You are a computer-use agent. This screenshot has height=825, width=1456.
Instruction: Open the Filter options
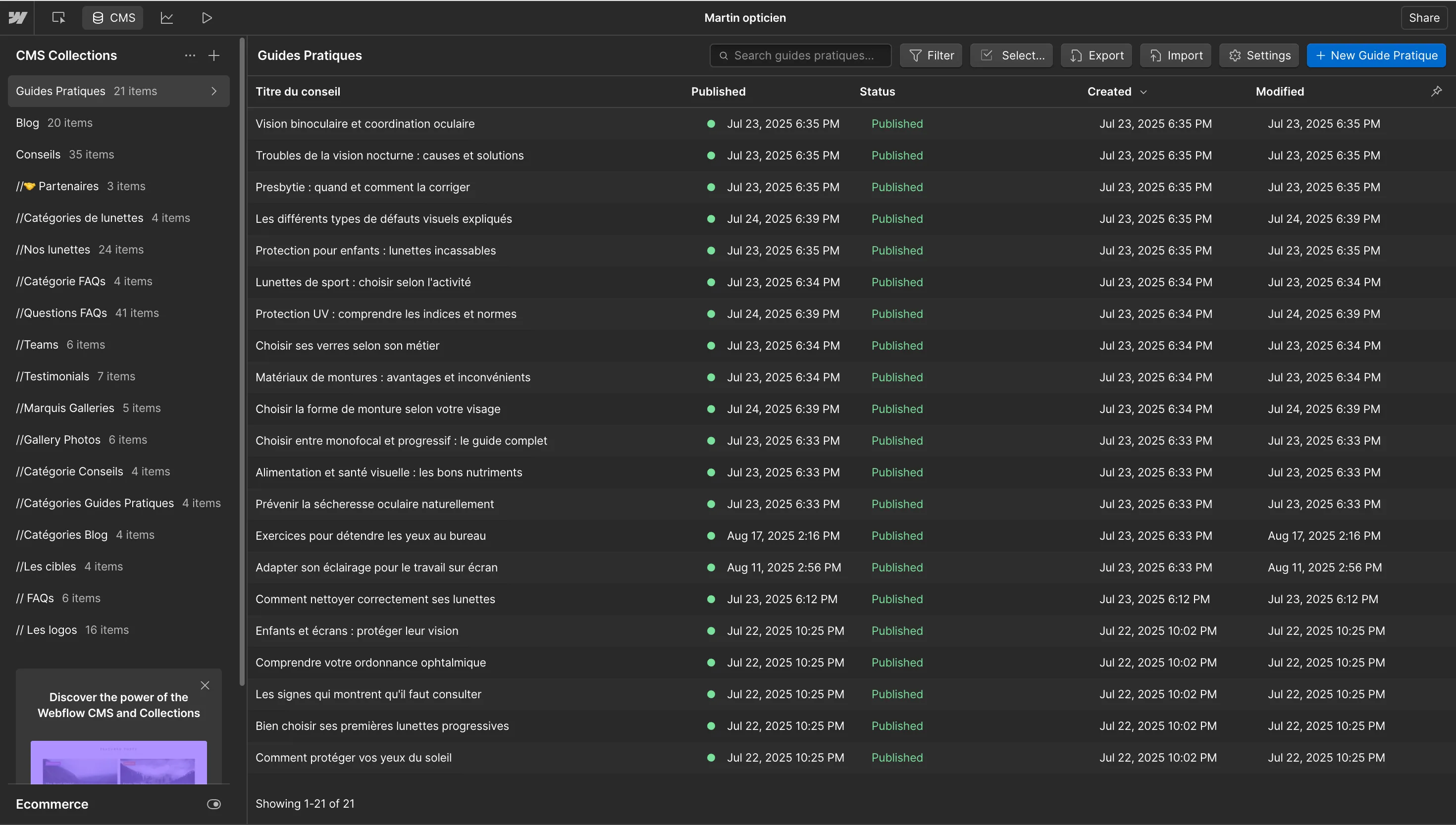[931, 55]
